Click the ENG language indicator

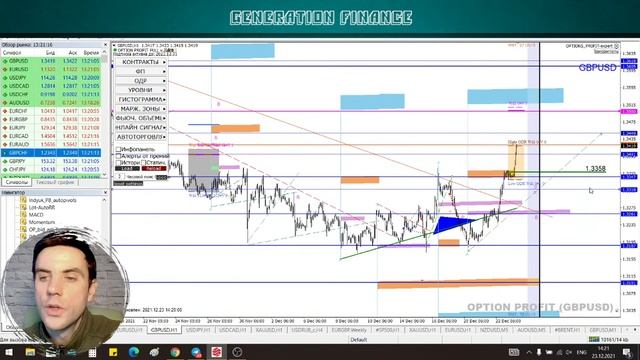(x=581, y=352)
